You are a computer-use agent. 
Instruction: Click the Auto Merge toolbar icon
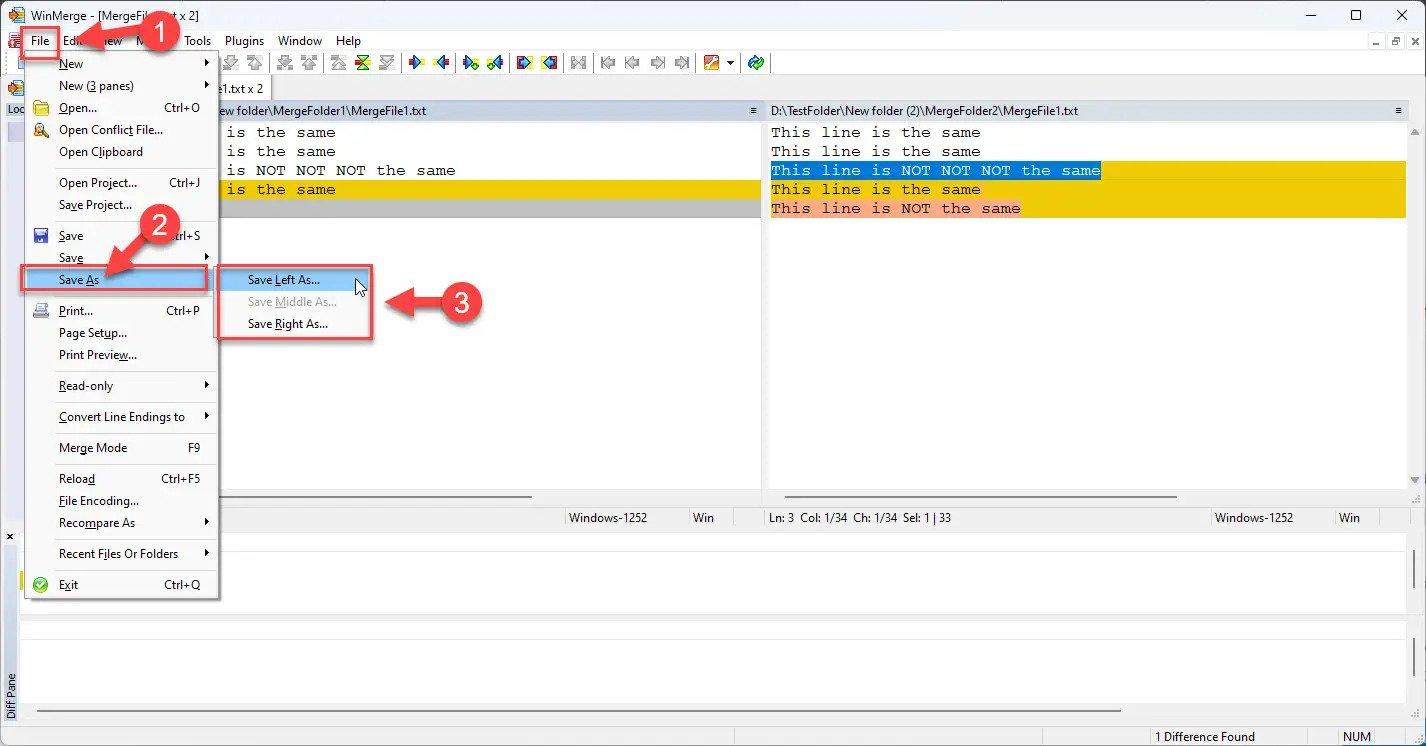click(578, 63)
